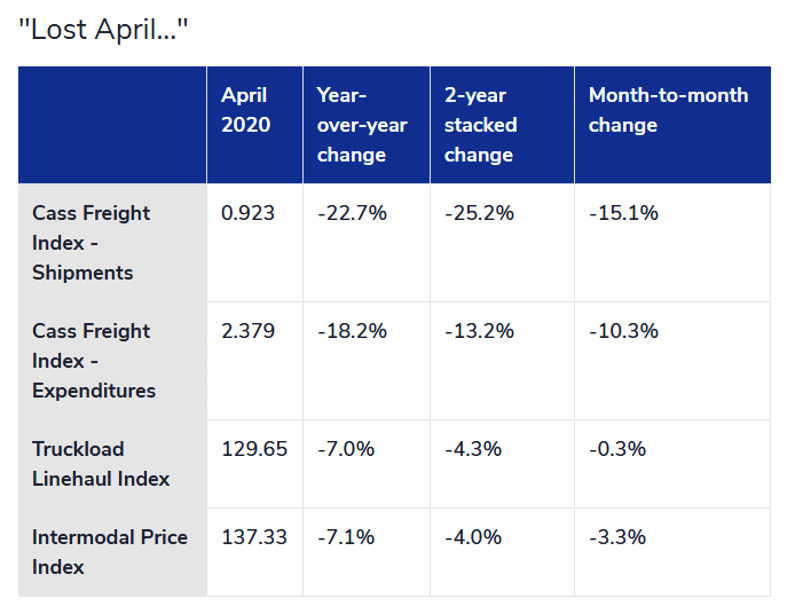
Task: Select the -22.7% year-over-year cell
Action: click(351, 213)
